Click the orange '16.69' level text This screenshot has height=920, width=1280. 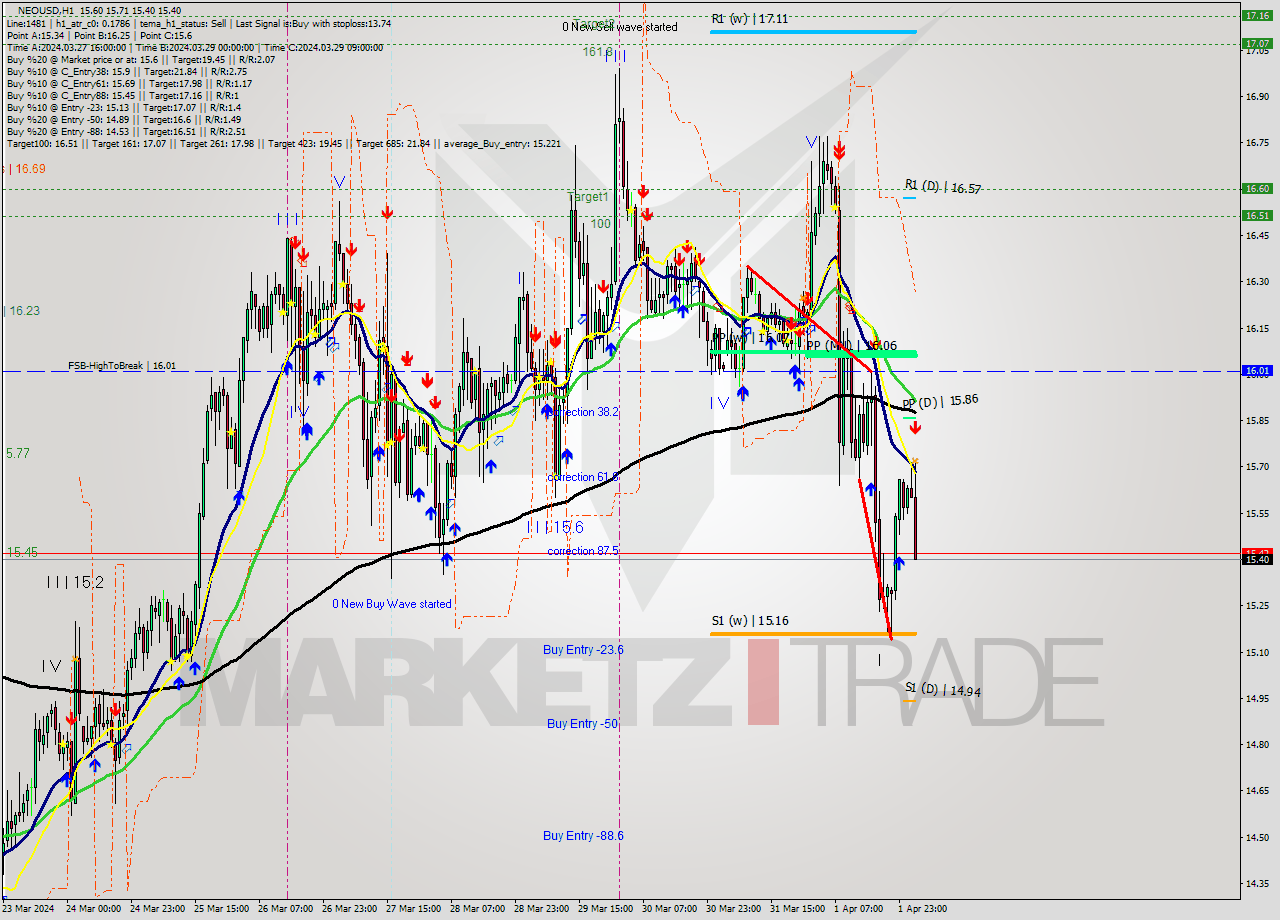point(30,169)
